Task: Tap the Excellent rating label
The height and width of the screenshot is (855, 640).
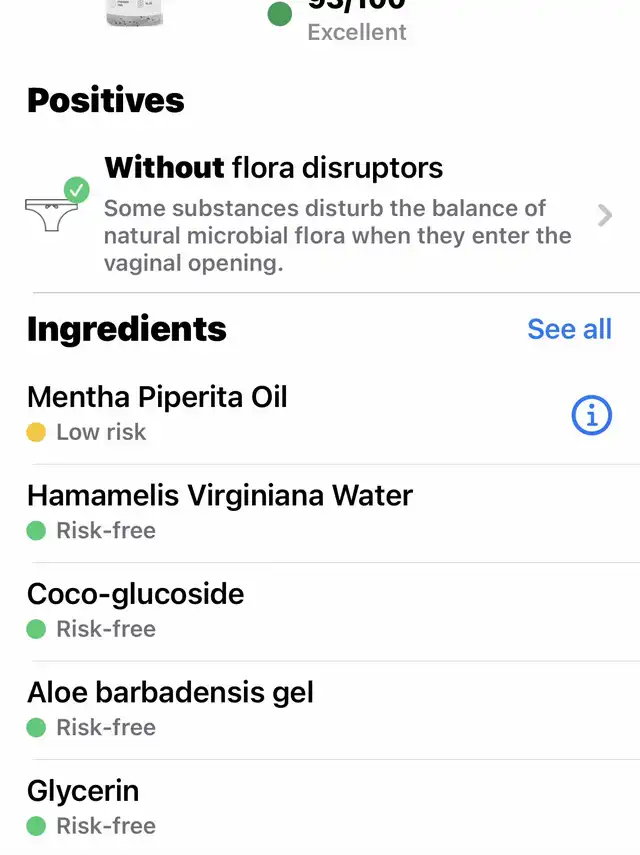Action: pyautogui.click(x=357, y=32)
